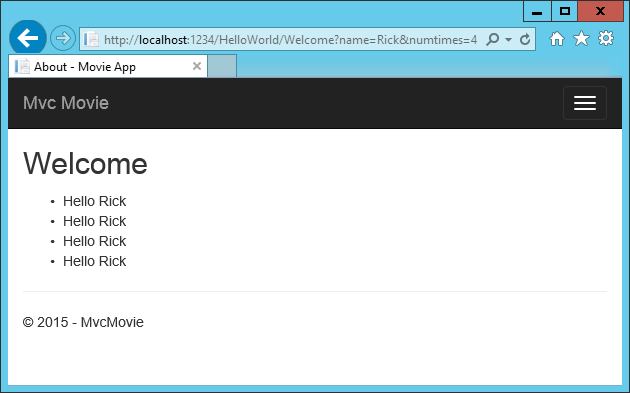Click the search magnifier icon in address bar

click(x=493, y=39)
